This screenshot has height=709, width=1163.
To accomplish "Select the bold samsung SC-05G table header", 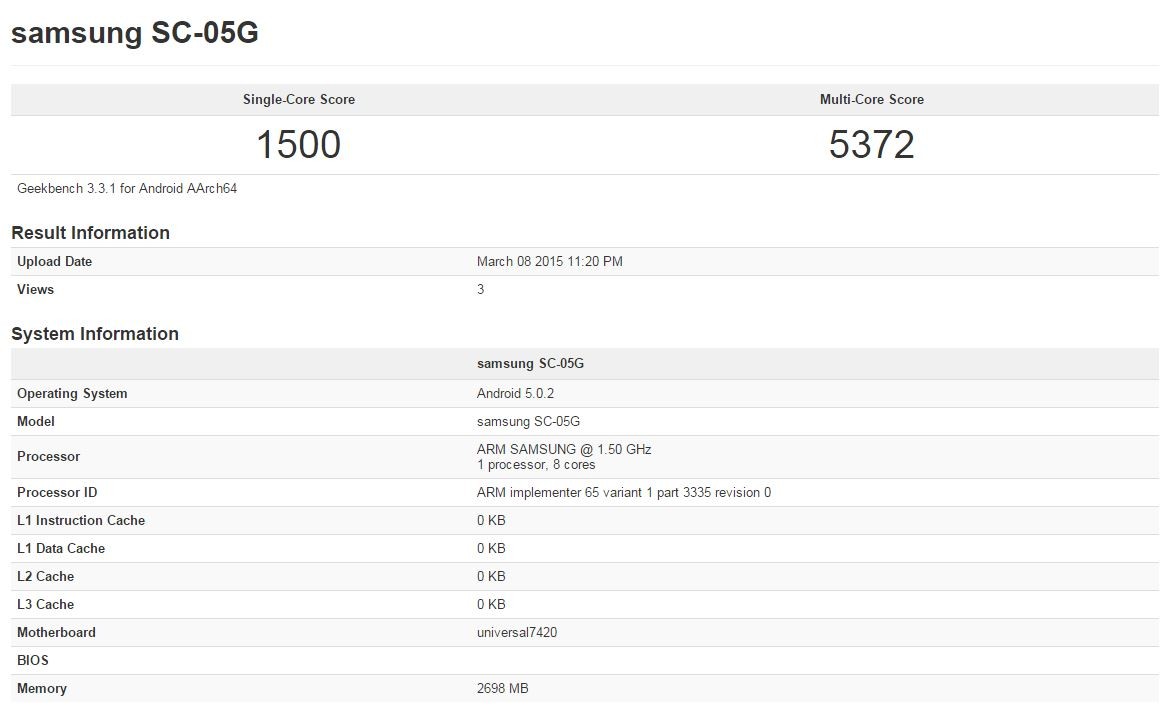I will tap(530, 363).
